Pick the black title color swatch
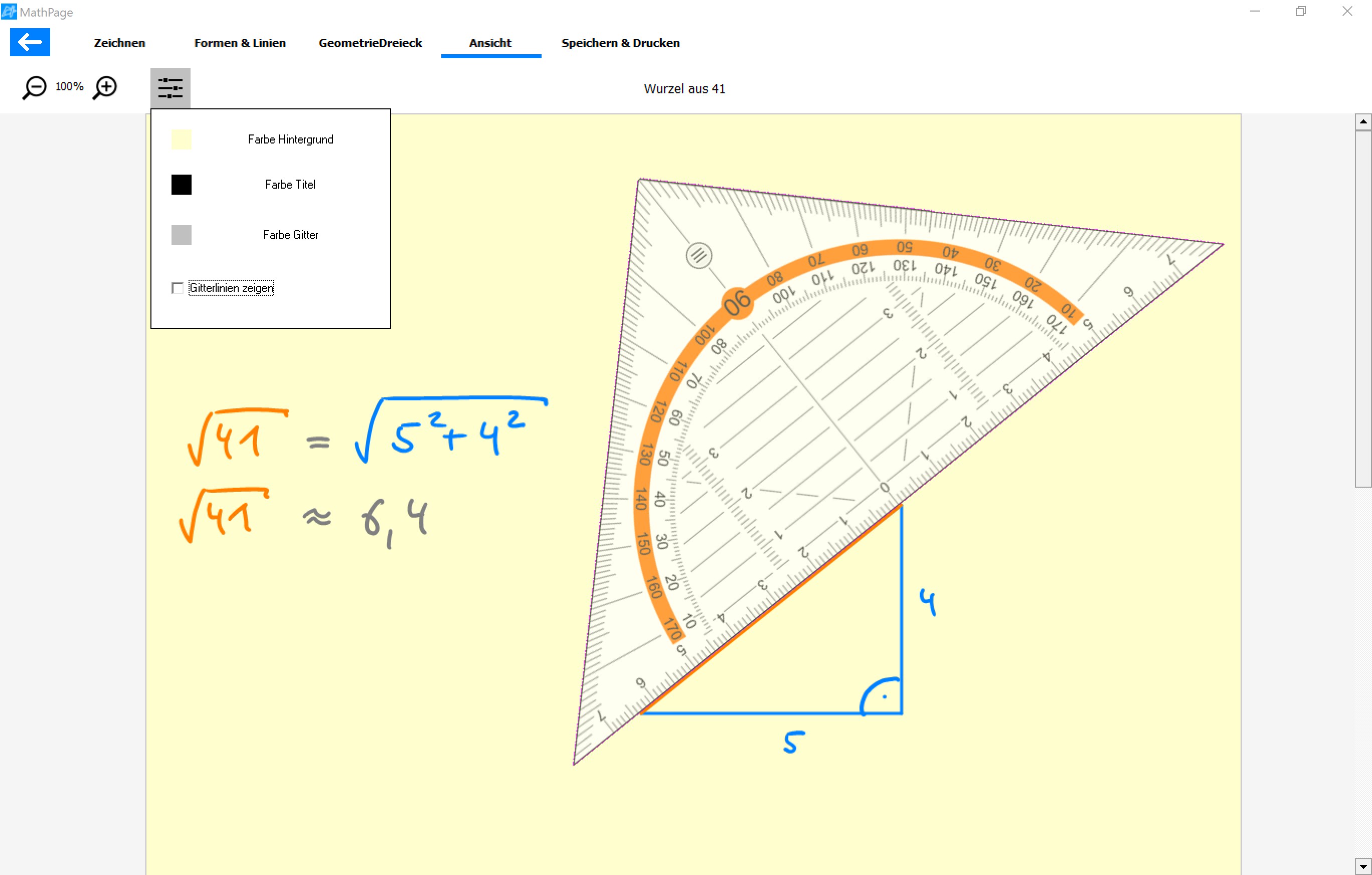Viewport: 1372px width, 875px height. point(181,185)
